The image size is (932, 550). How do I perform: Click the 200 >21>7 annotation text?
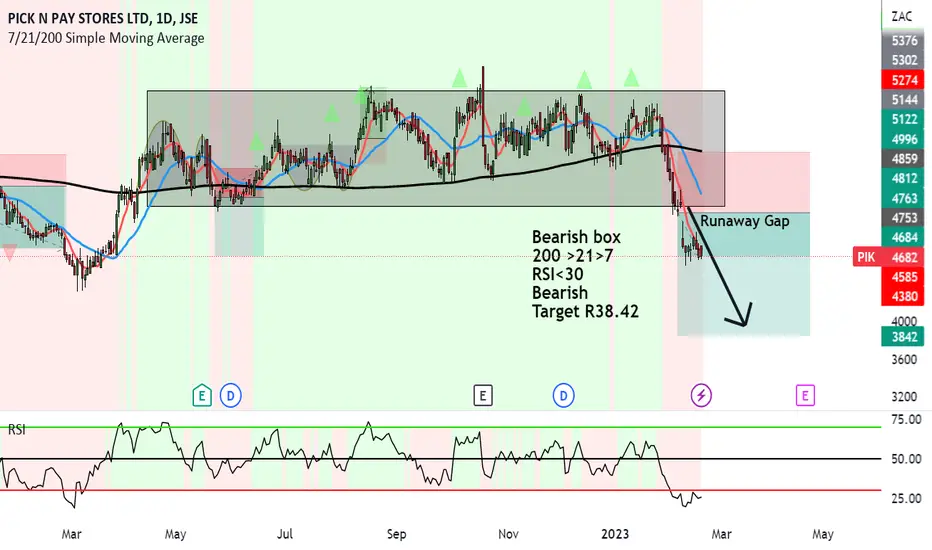[572, 256]
